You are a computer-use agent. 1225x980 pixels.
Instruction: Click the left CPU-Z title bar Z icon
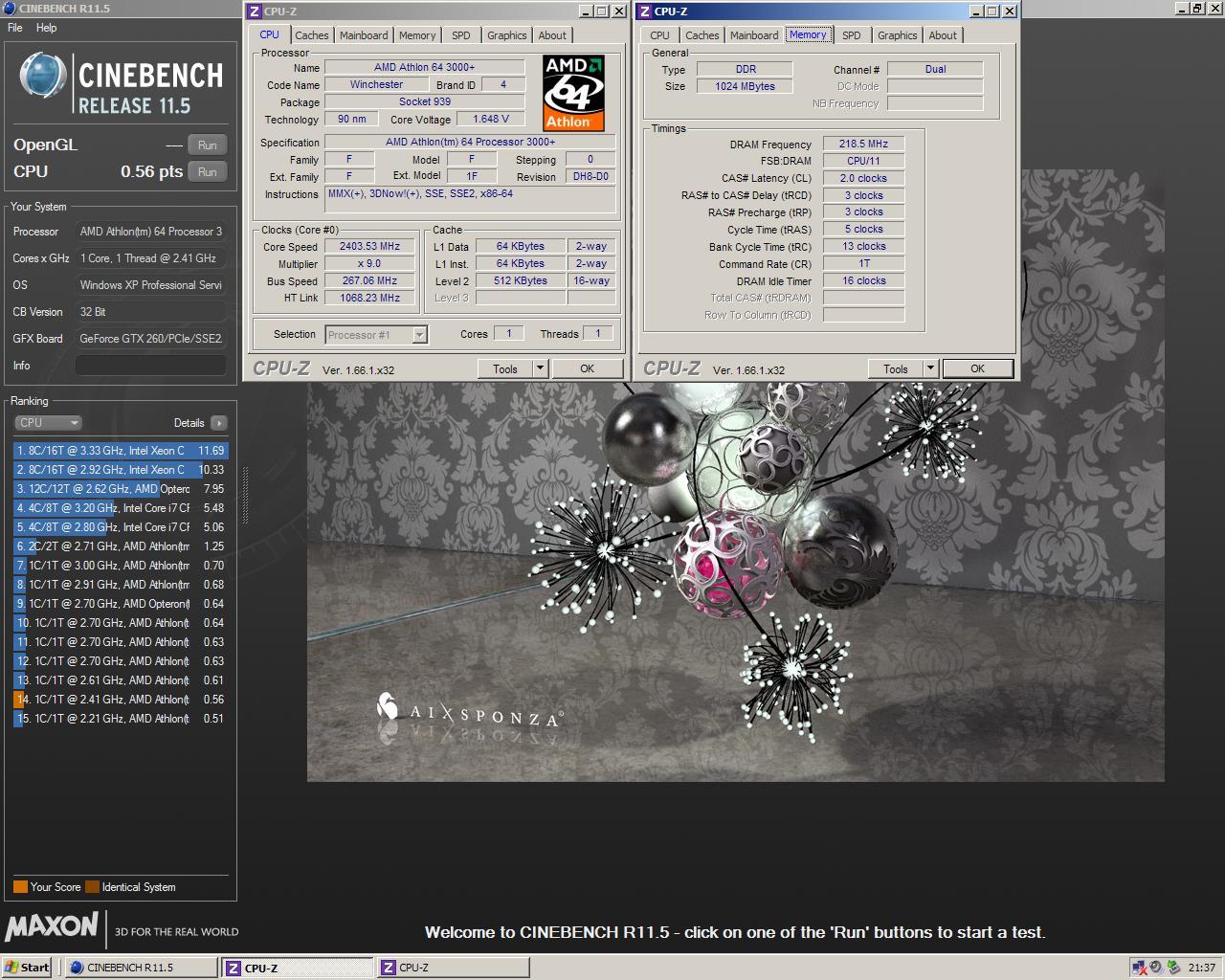click(254, 11)
